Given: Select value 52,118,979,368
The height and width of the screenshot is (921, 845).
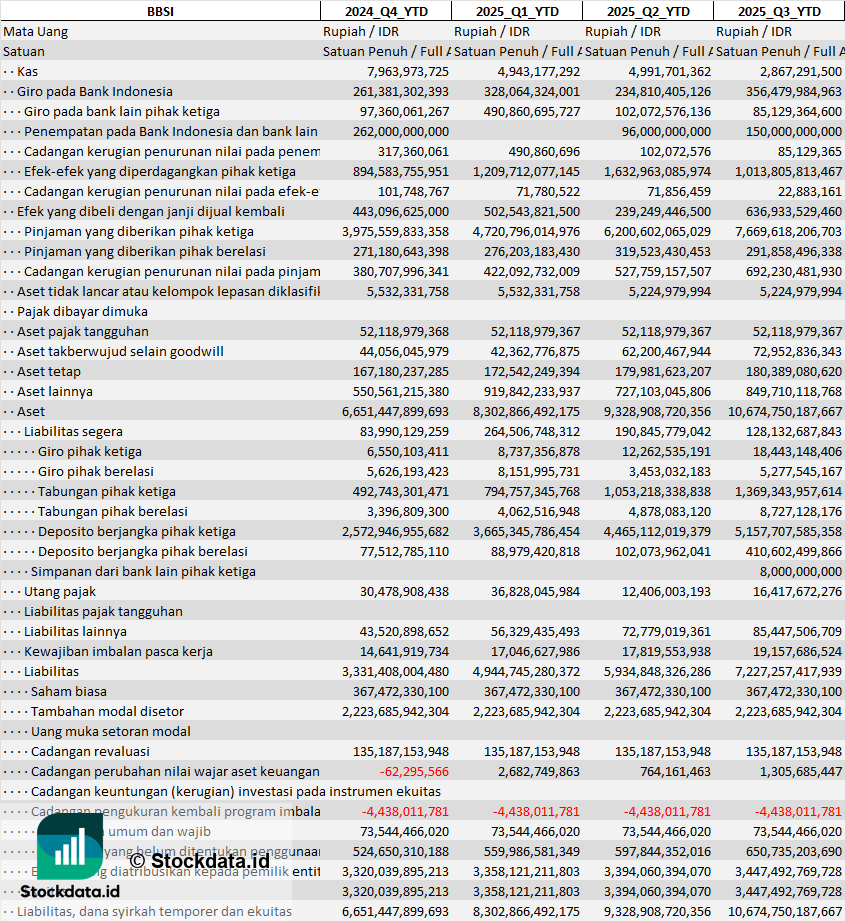Looking at the screenshot, I should coord(404,331).
